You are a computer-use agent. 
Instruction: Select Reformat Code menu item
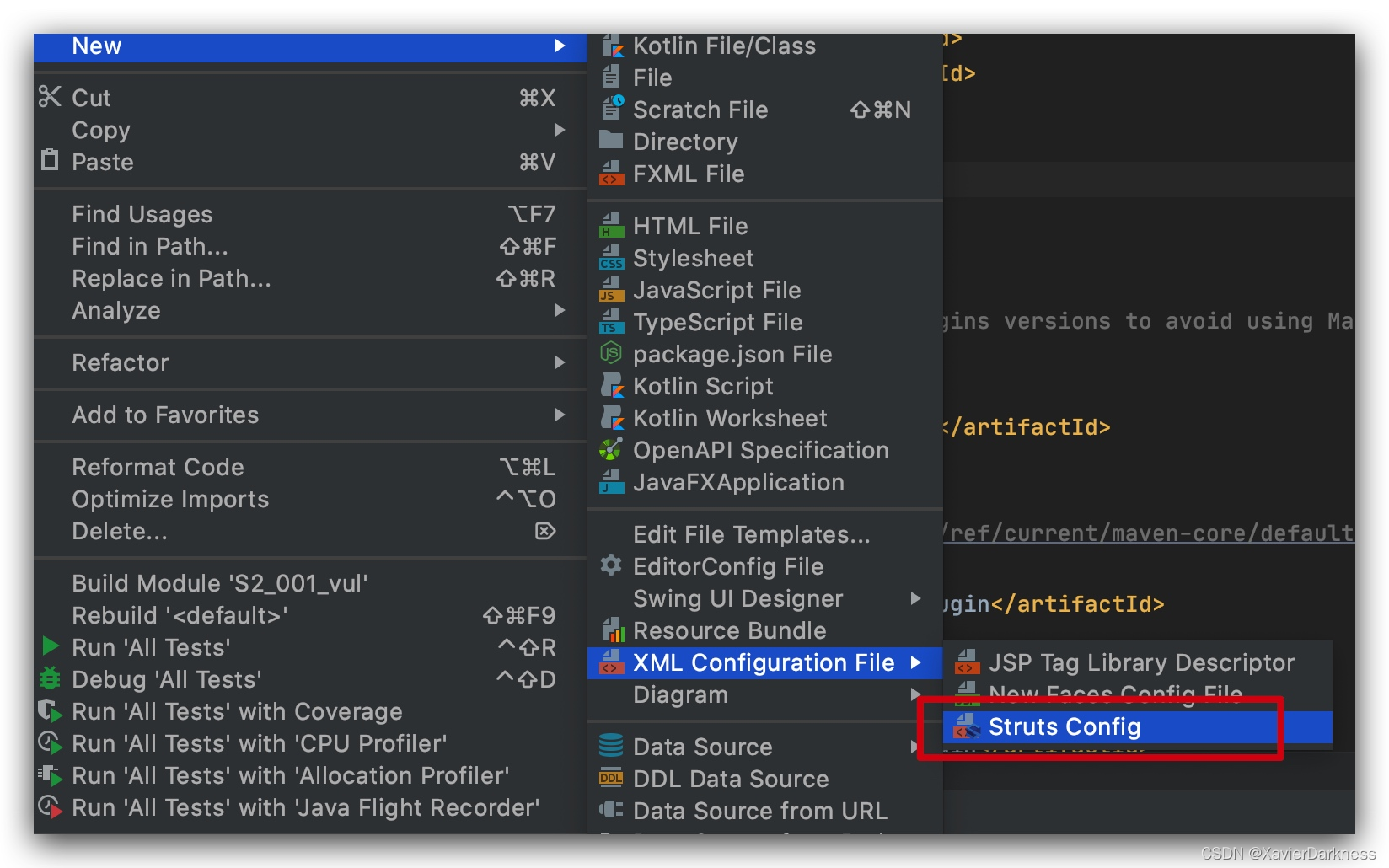click(x=310, y=467)
